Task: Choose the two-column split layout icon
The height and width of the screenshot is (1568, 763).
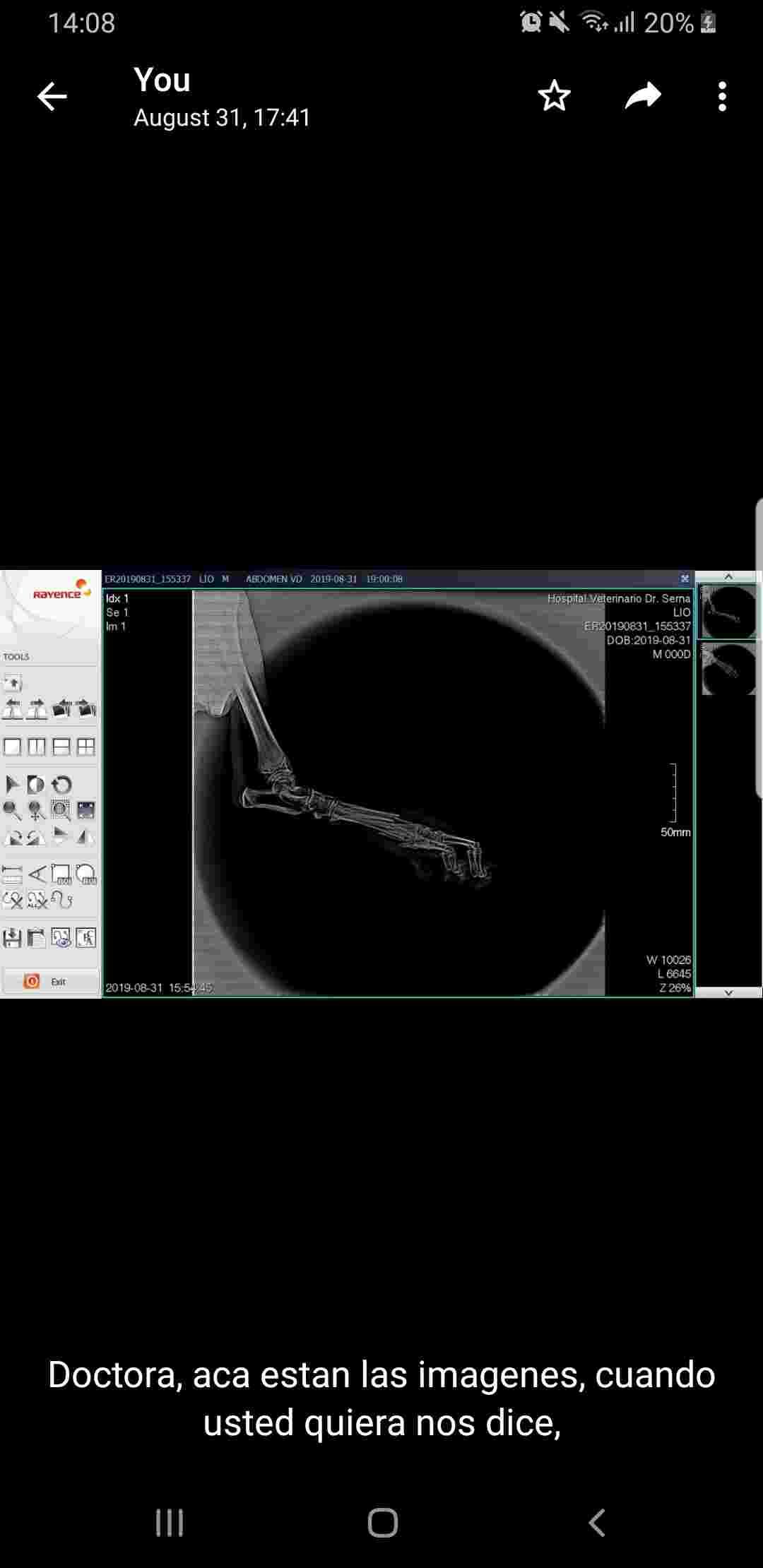Action: 37,747
